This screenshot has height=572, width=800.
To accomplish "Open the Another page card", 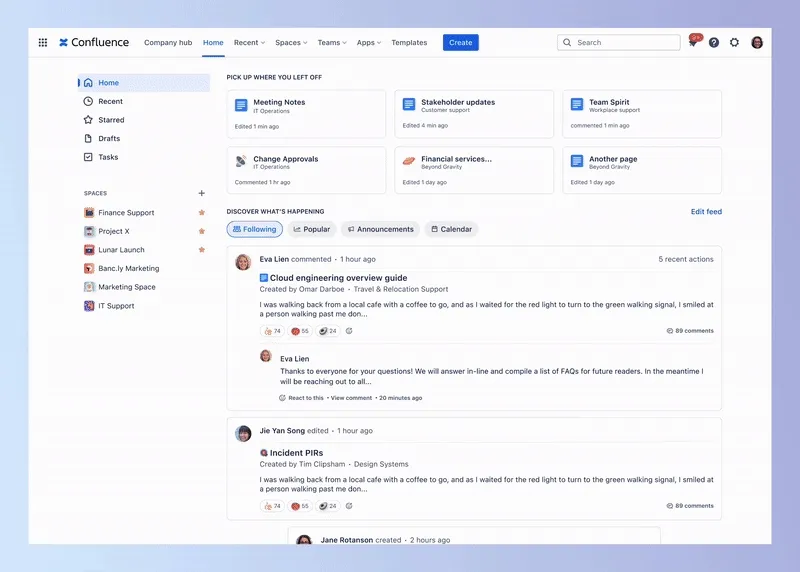I will pos(642,170).
